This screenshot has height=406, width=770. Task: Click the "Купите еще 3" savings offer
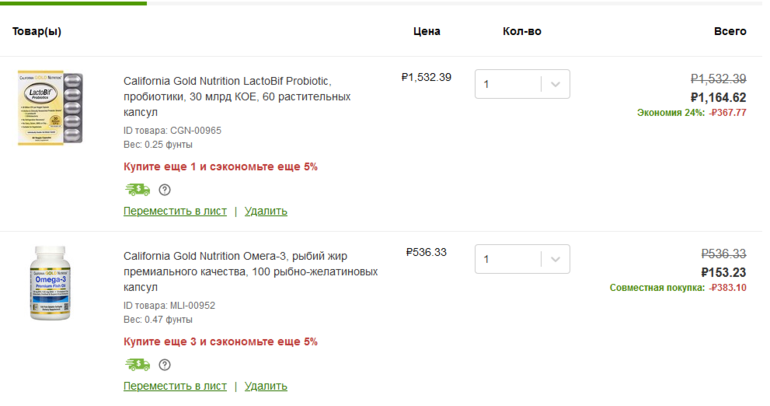click(x=220, y=341)
